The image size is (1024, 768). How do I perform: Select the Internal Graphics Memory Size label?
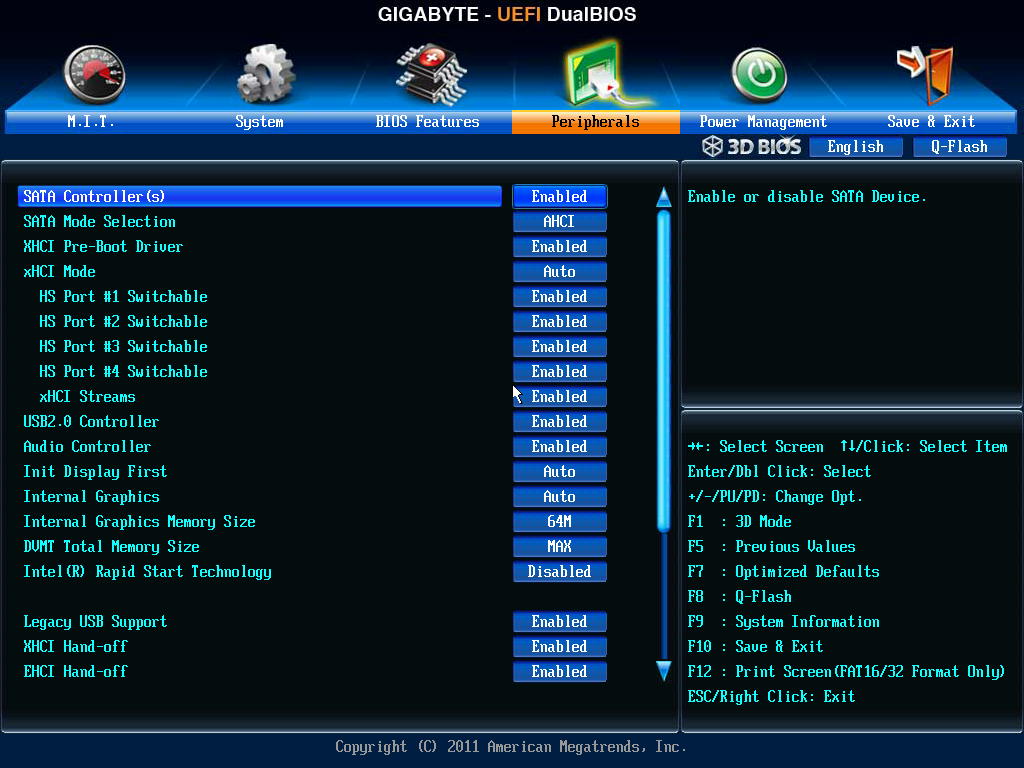pyautogui.click(x=140, y=522)
